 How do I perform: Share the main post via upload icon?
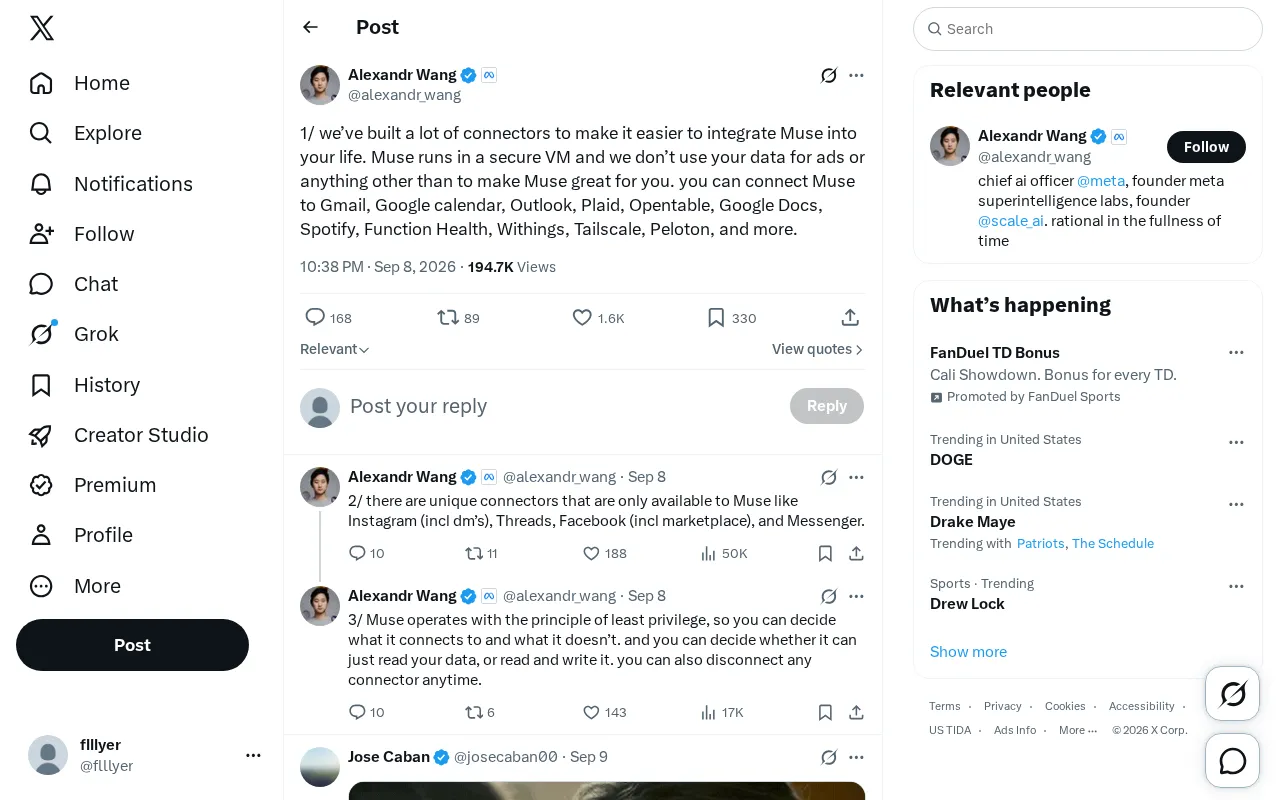point(850,318)
